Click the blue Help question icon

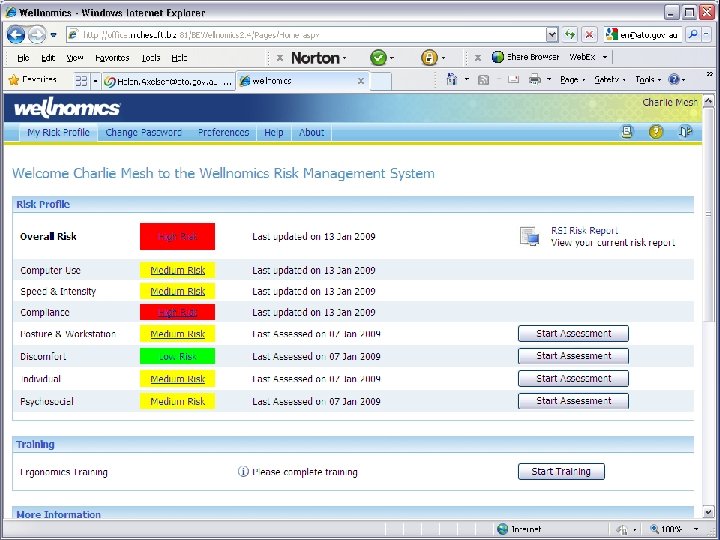coord(674,80)
